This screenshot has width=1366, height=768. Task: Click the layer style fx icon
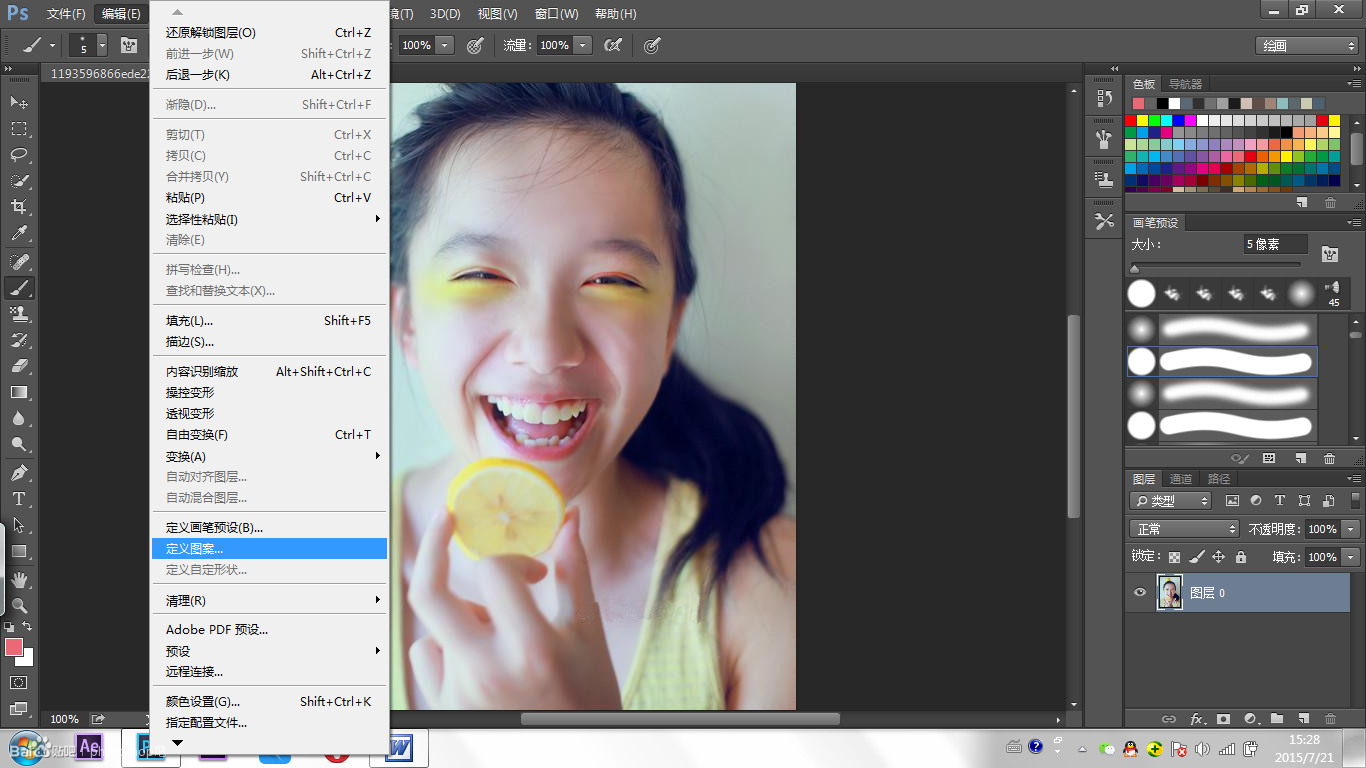pyautogui.click(x=1197, y=719)
